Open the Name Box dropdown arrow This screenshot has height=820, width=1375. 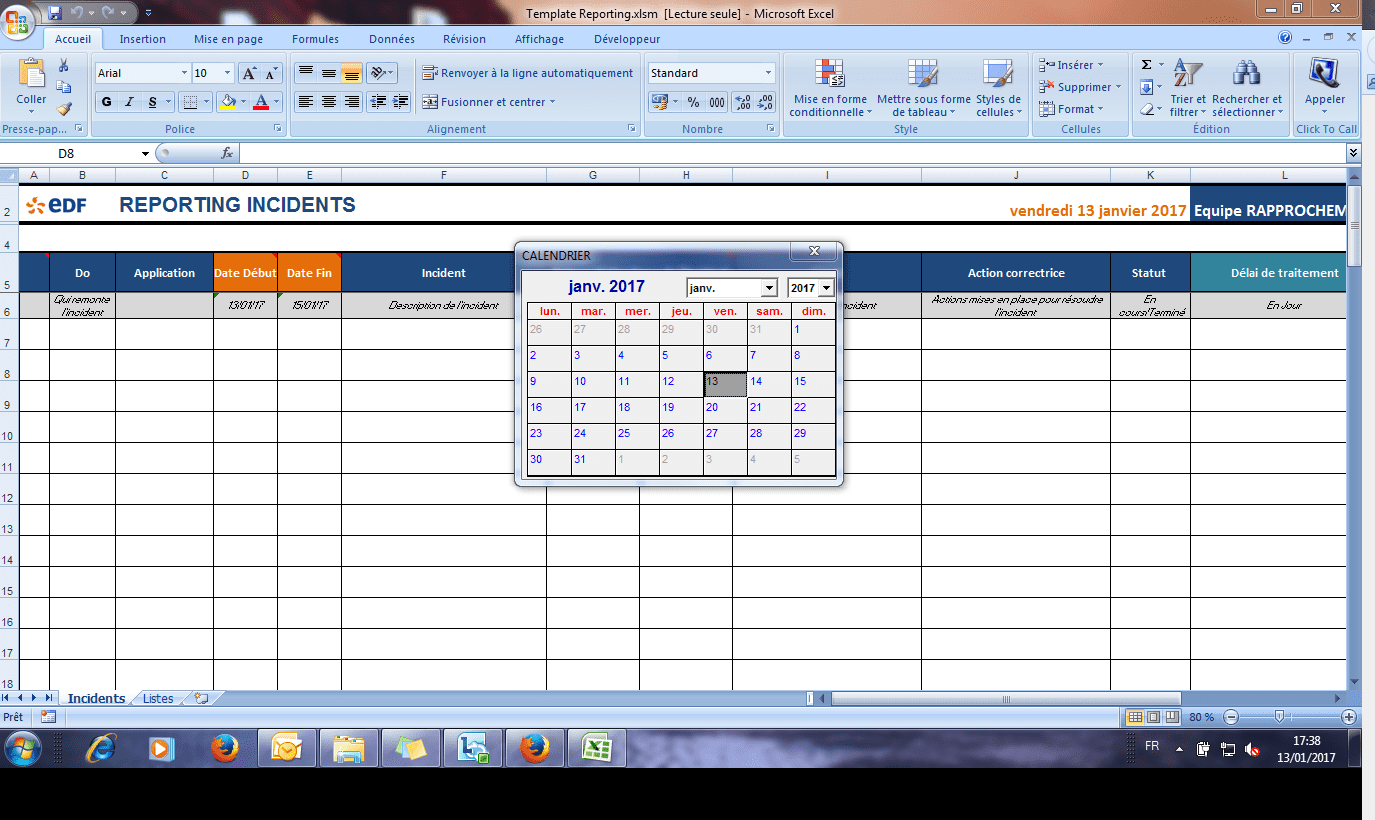pyautogui.click(x=145, y=153)
